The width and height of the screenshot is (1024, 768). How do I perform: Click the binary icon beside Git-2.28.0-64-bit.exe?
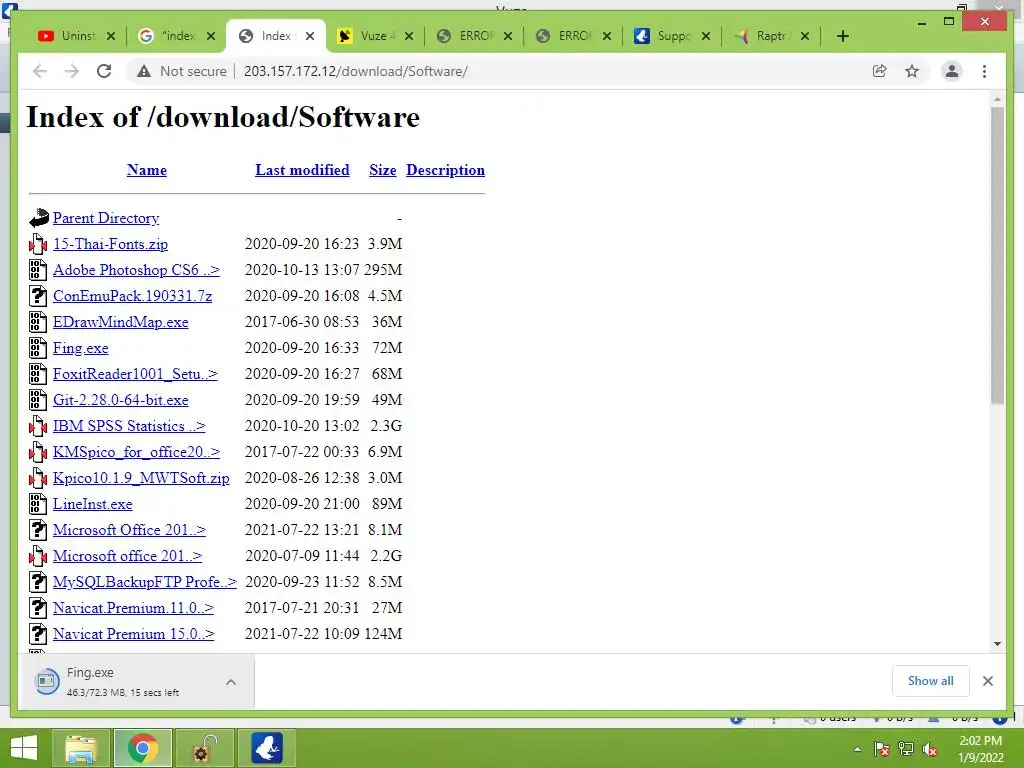tap(38, 400)
